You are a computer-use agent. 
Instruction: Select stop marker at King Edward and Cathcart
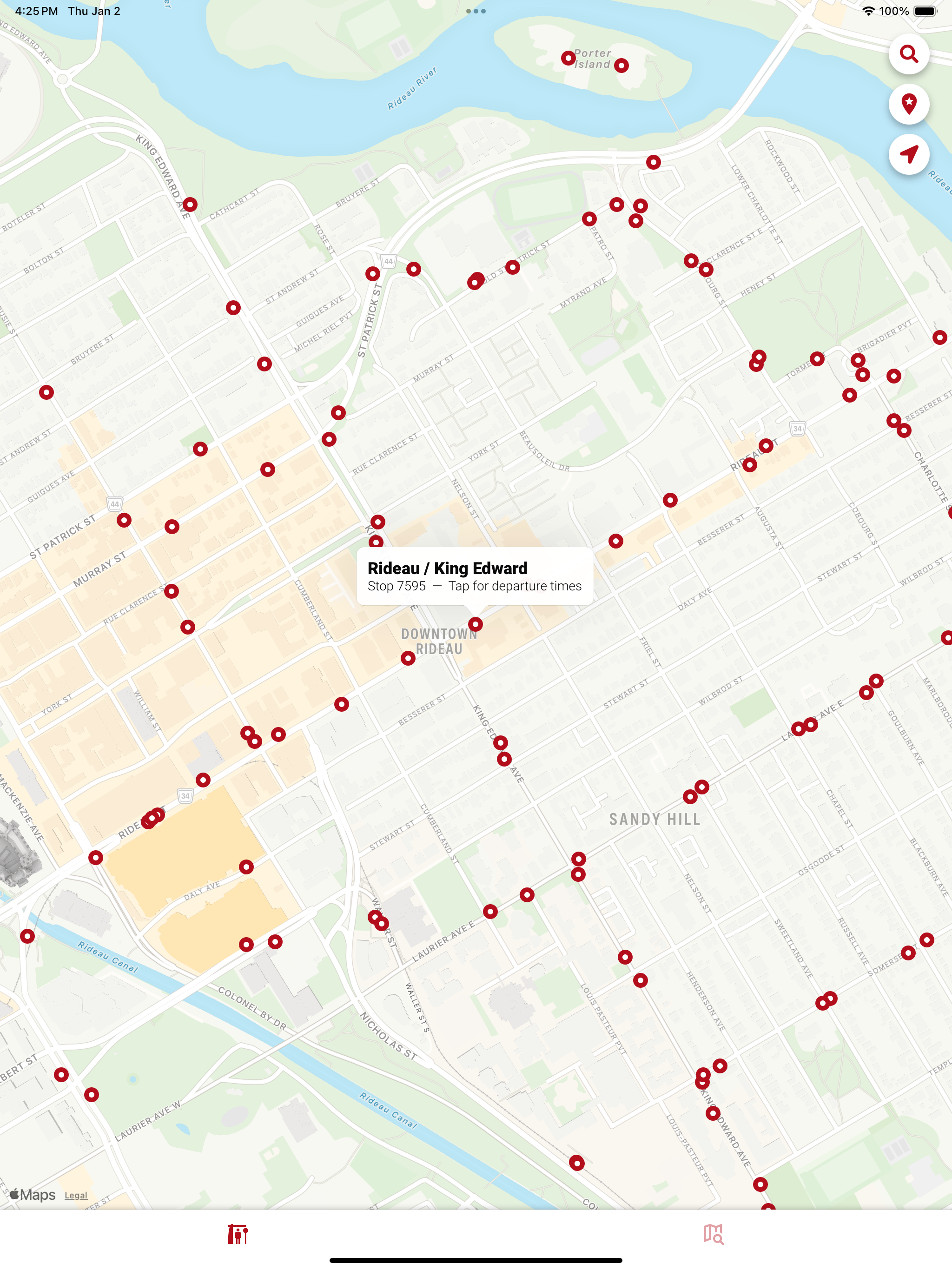pos(190,205)
